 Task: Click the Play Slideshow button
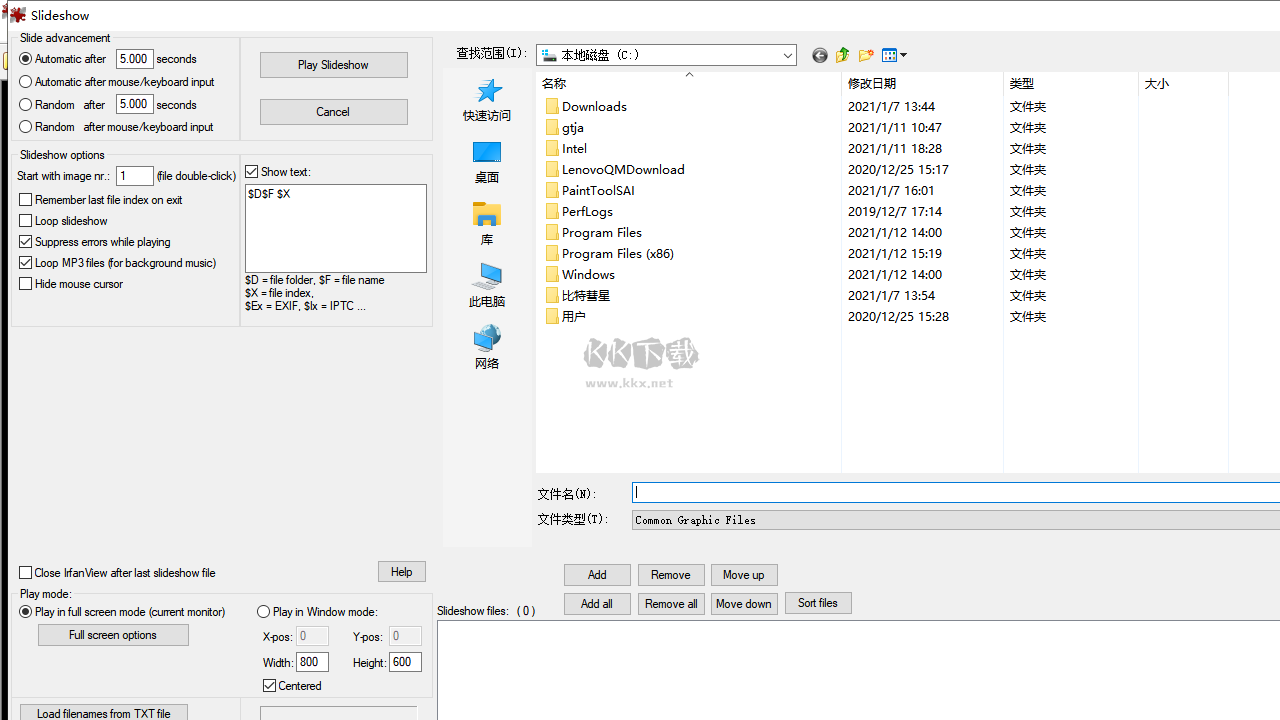coord(334,65)
